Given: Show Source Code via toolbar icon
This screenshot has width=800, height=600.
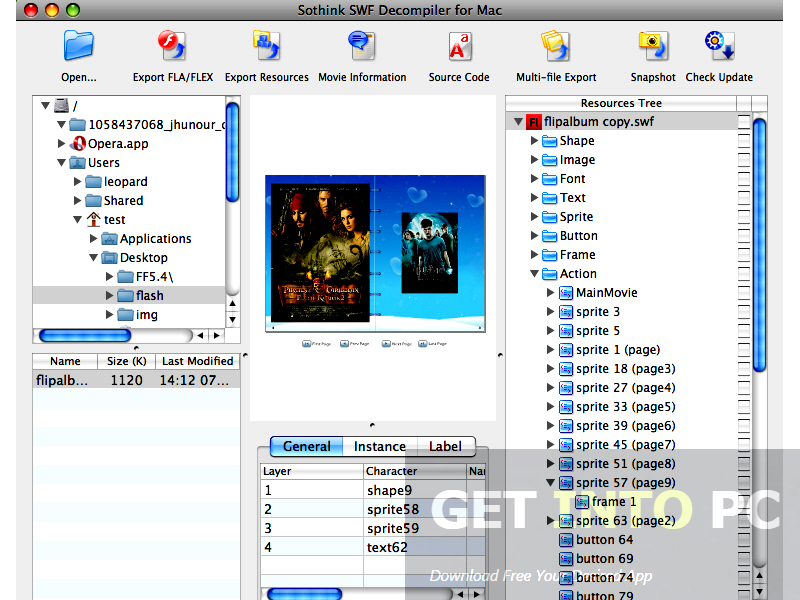Looking at the screenshot, I should tap(459, 46).
